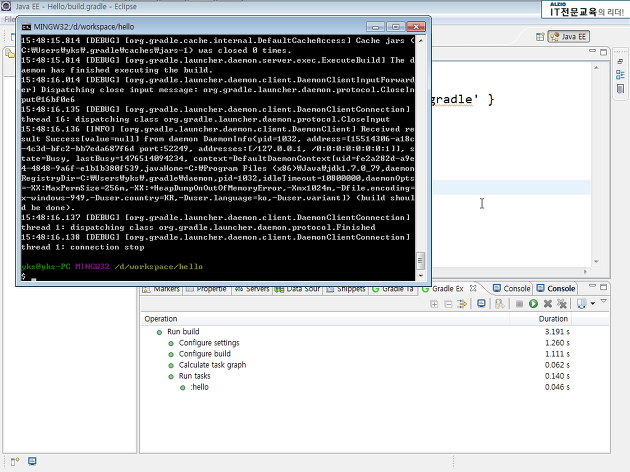
Task: Minimize the bottom Gradle Executions panel
Action: click(592, 286)
